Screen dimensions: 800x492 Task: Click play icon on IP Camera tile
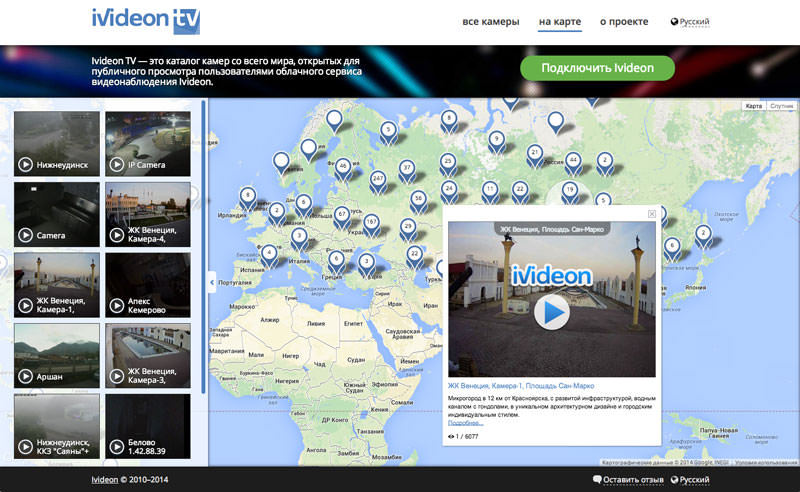click(117, 164)
